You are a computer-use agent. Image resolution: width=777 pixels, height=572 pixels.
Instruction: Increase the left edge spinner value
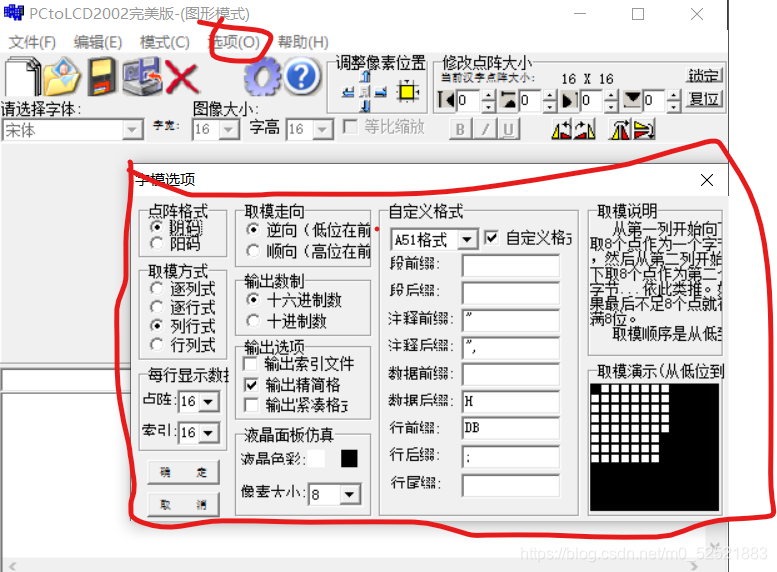coord(488,95)
